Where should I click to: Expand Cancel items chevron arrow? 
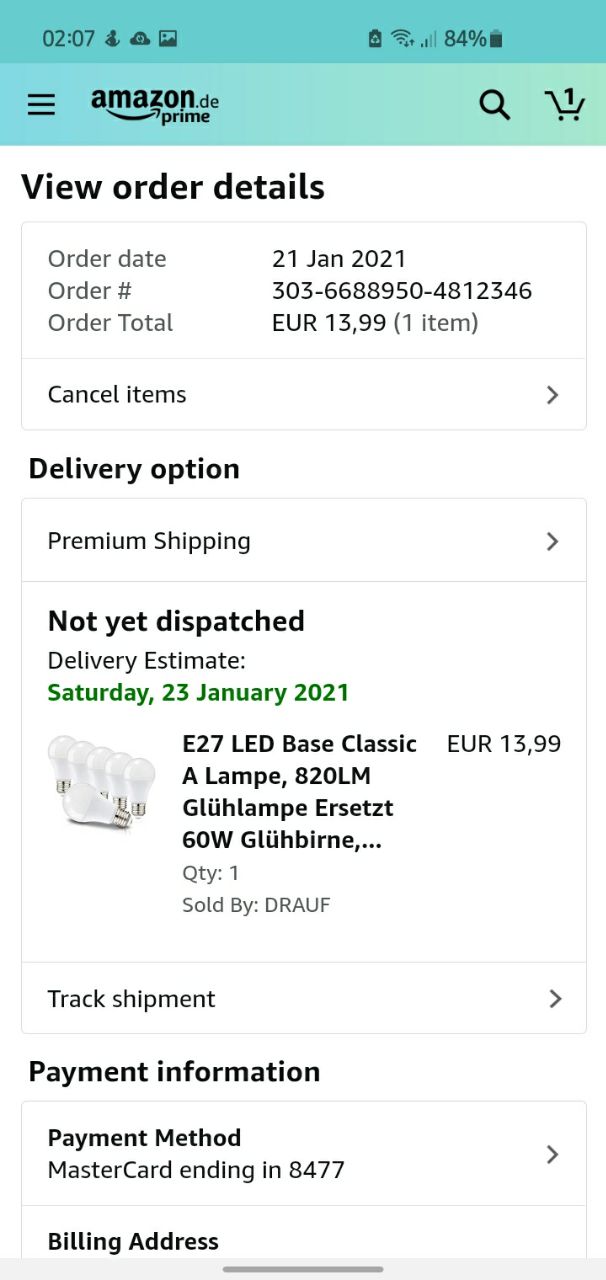(552, 395)
